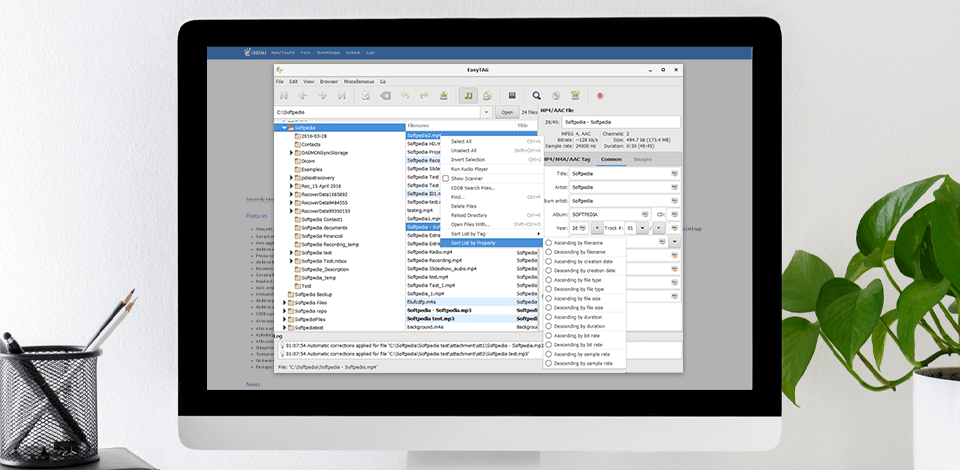The width and height of the screenshot is (960, 470).
Task: Open the Browser menu
Action: pos(329,81)
